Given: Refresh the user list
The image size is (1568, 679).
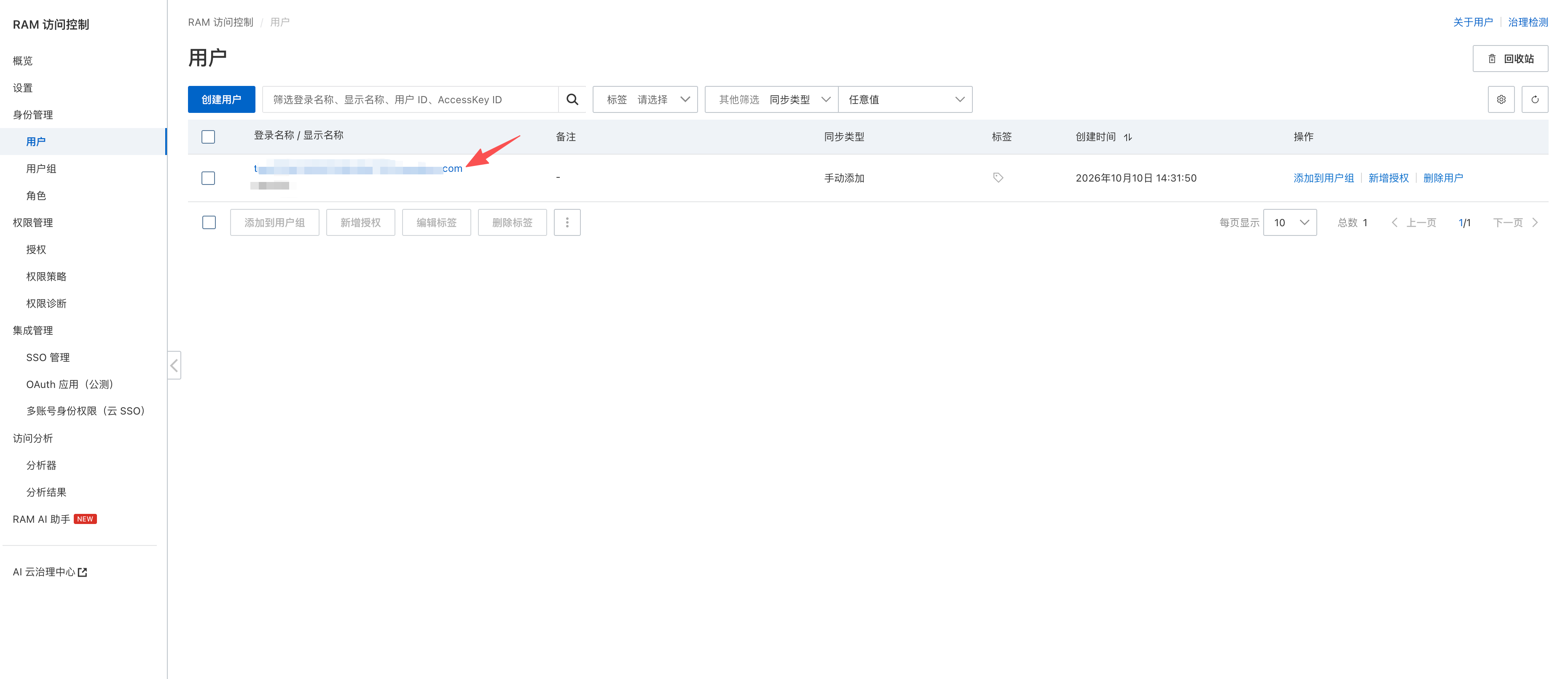Looking at the screenshot, I should pyautogui.click(x=1535, y=99).
